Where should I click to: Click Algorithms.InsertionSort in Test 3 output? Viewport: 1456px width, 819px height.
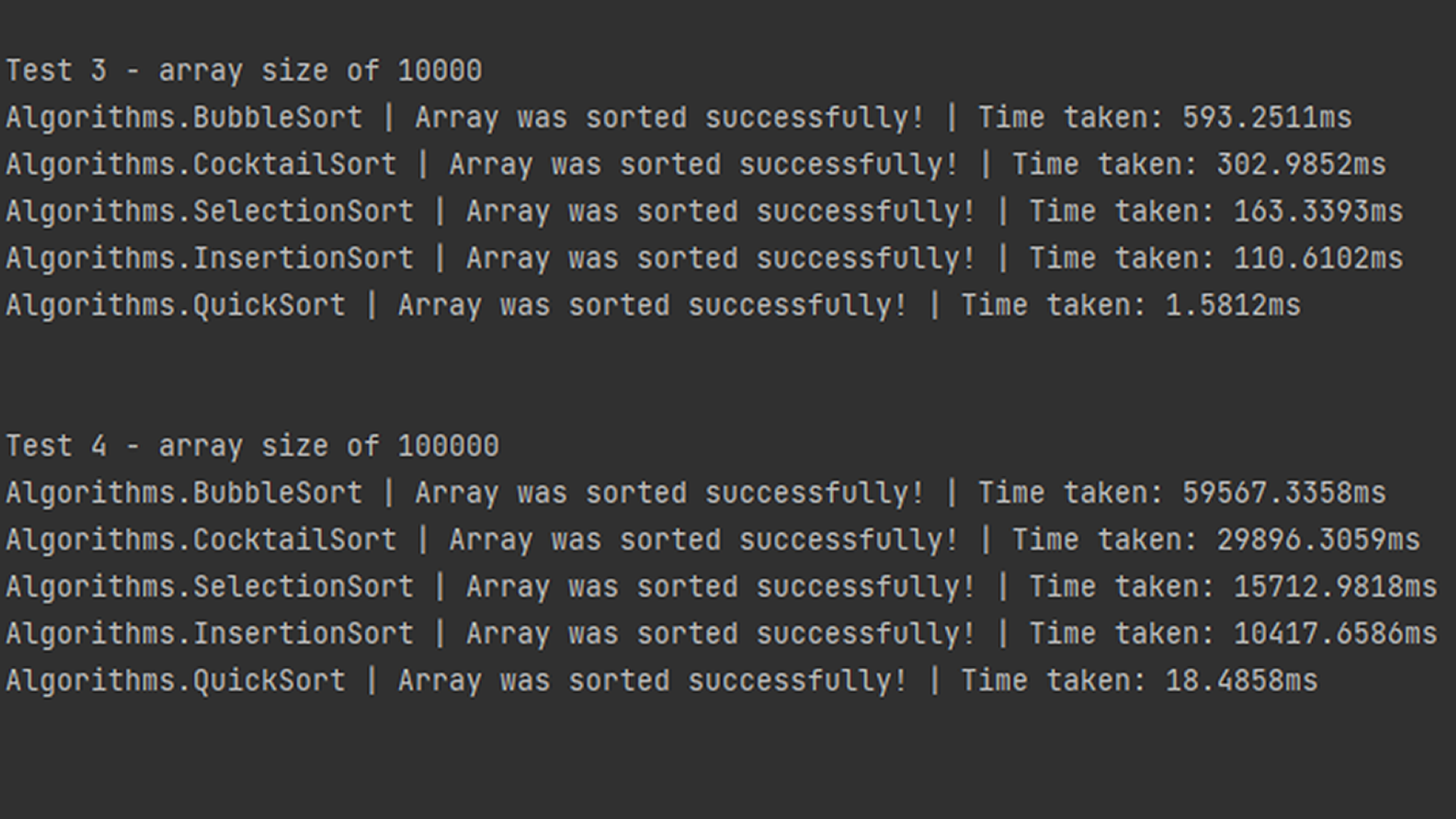[209, 259]
